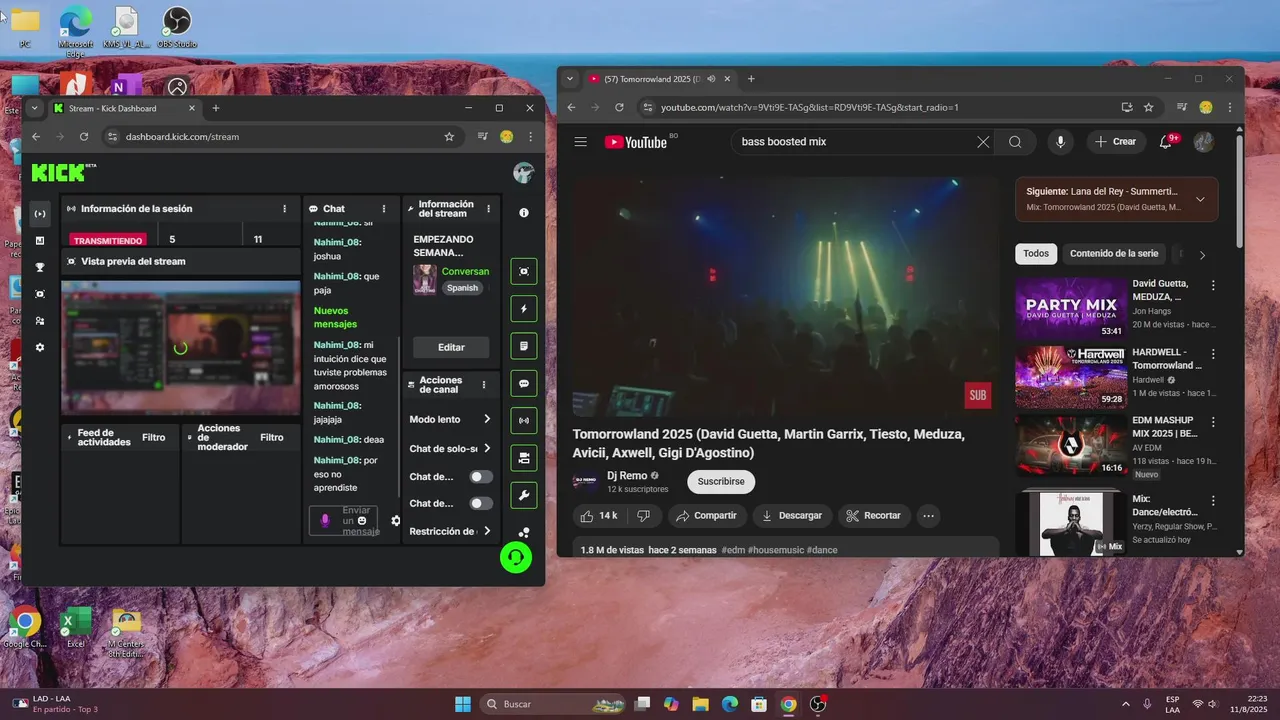1280x720 pixels.
Task: Open OBS Studio from the taskbar
Action: point(818,704)
